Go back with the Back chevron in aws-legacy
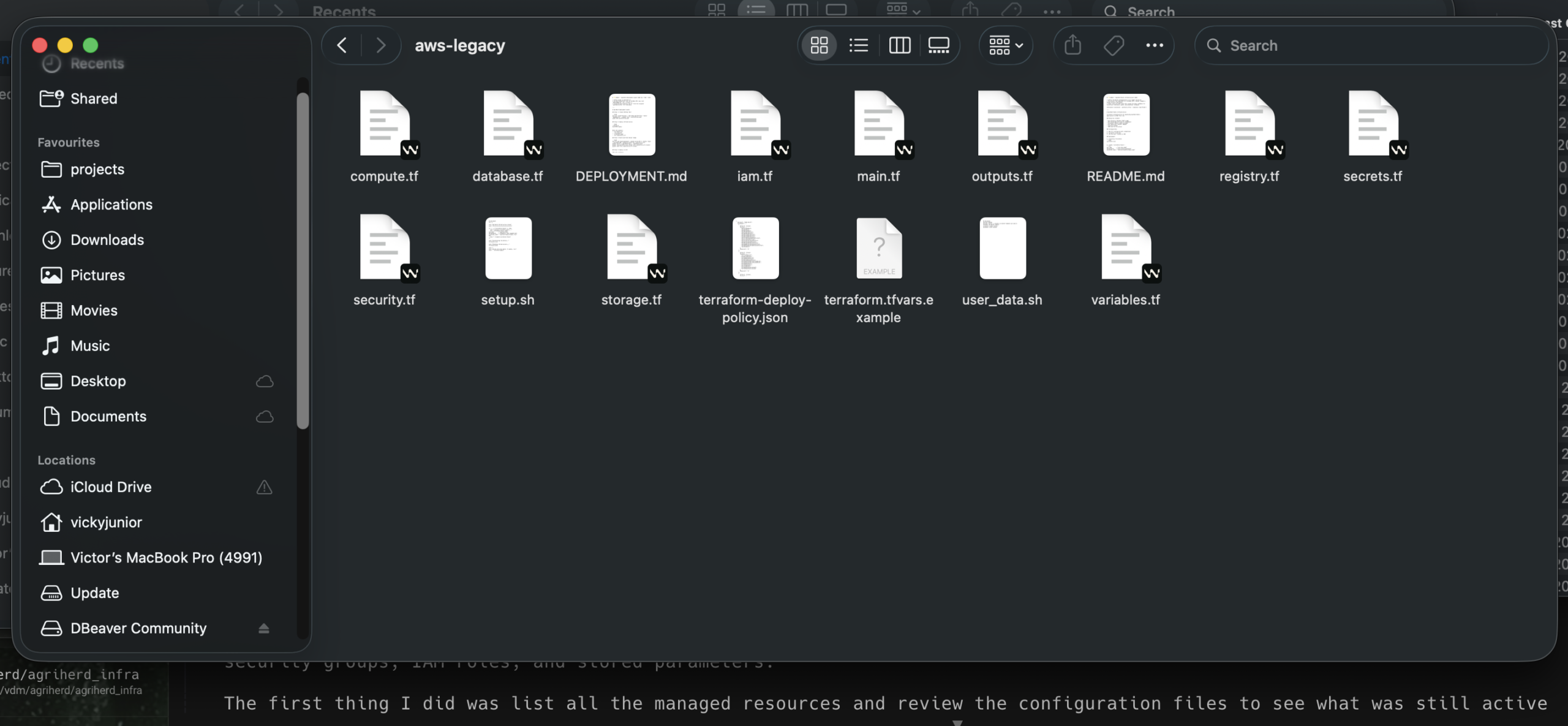This screenshot has height=726, width=1568. (342, 45)
